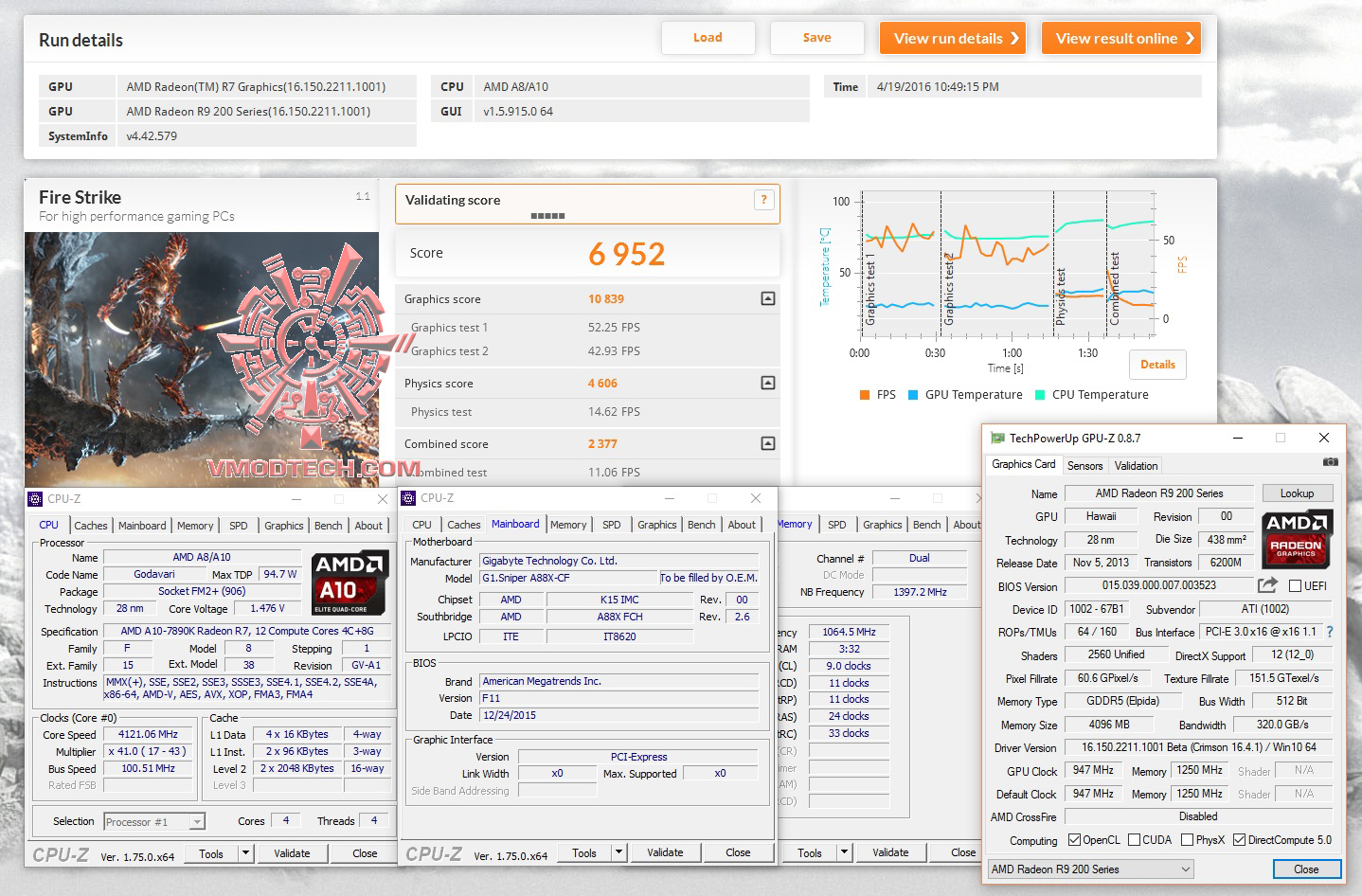Switch to the Sensors tab in GPU-Z

(x=1085, y=466)
